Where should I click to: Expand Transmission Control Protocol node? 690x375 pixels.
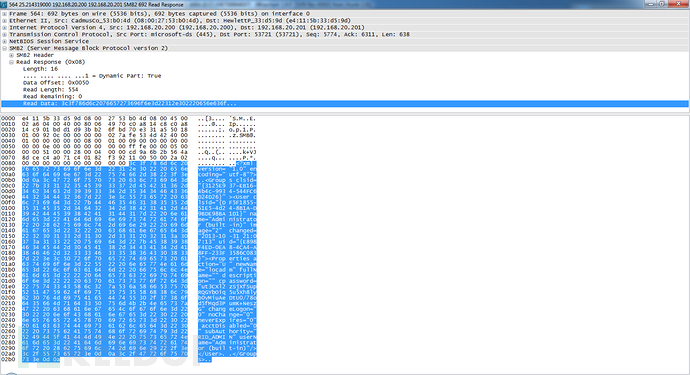point(4,34)
